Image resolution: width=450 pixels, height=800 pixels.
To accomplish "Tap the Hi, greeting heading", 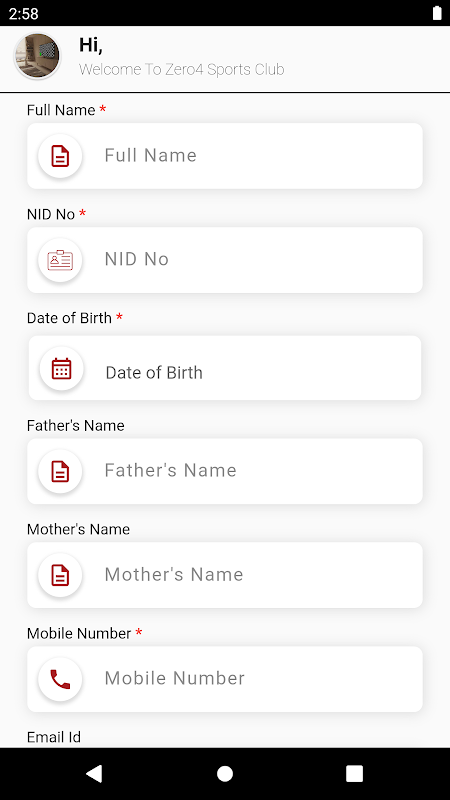I will pyautogui.click(x=91, y=45).
